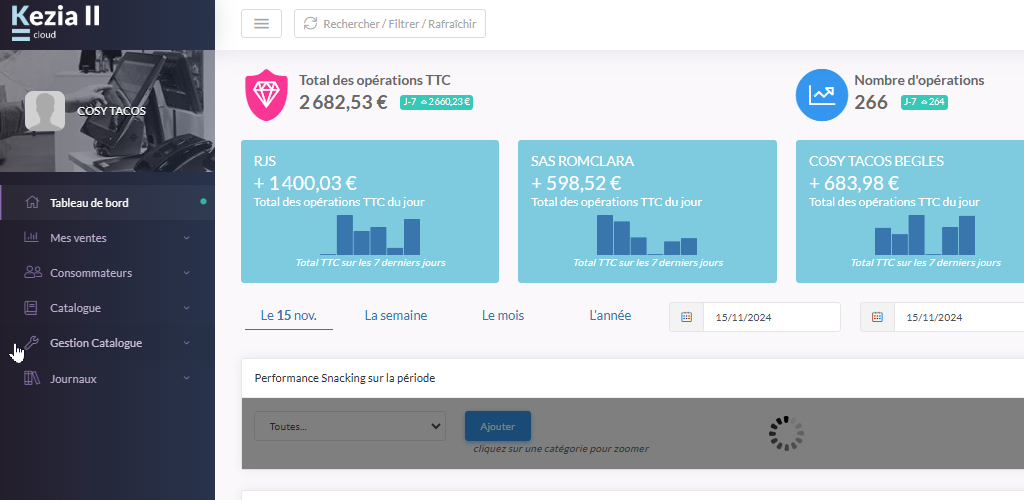Click the books icon for Journaux
The image size is (1024, 500).
point(31,379)
